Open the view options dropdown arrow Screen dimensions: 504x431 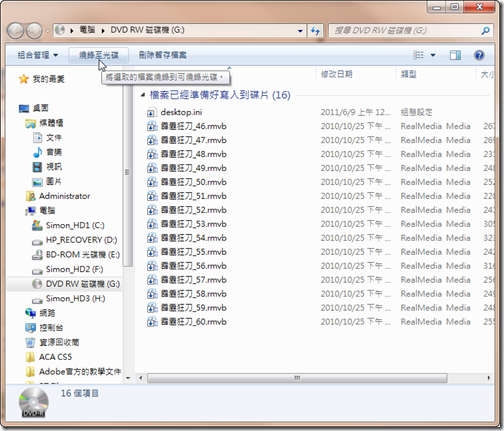433,55
